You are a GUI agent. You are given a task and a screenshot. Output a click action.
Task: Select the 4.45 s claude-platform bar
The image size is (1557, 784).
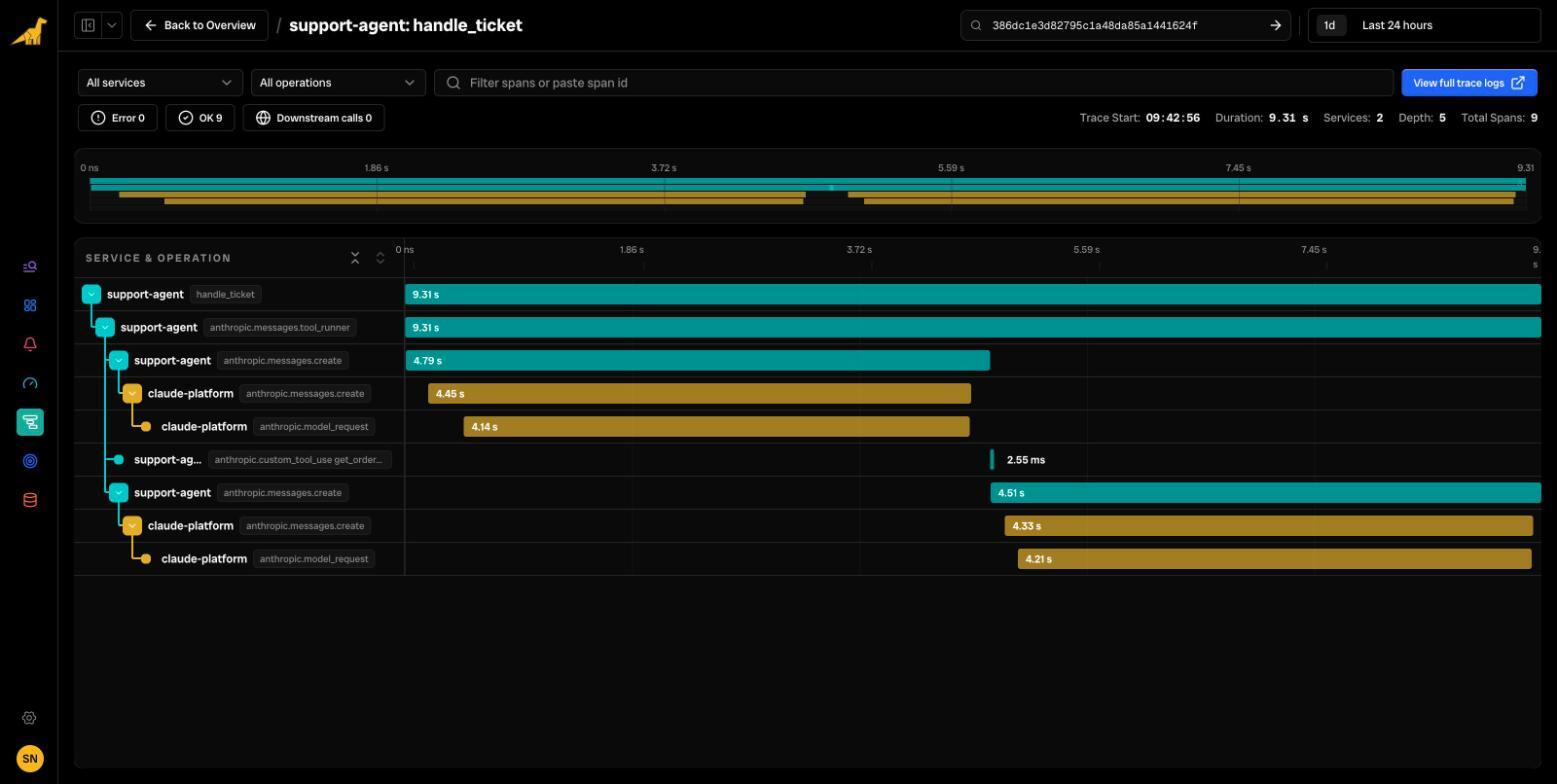tap(699, 394)
